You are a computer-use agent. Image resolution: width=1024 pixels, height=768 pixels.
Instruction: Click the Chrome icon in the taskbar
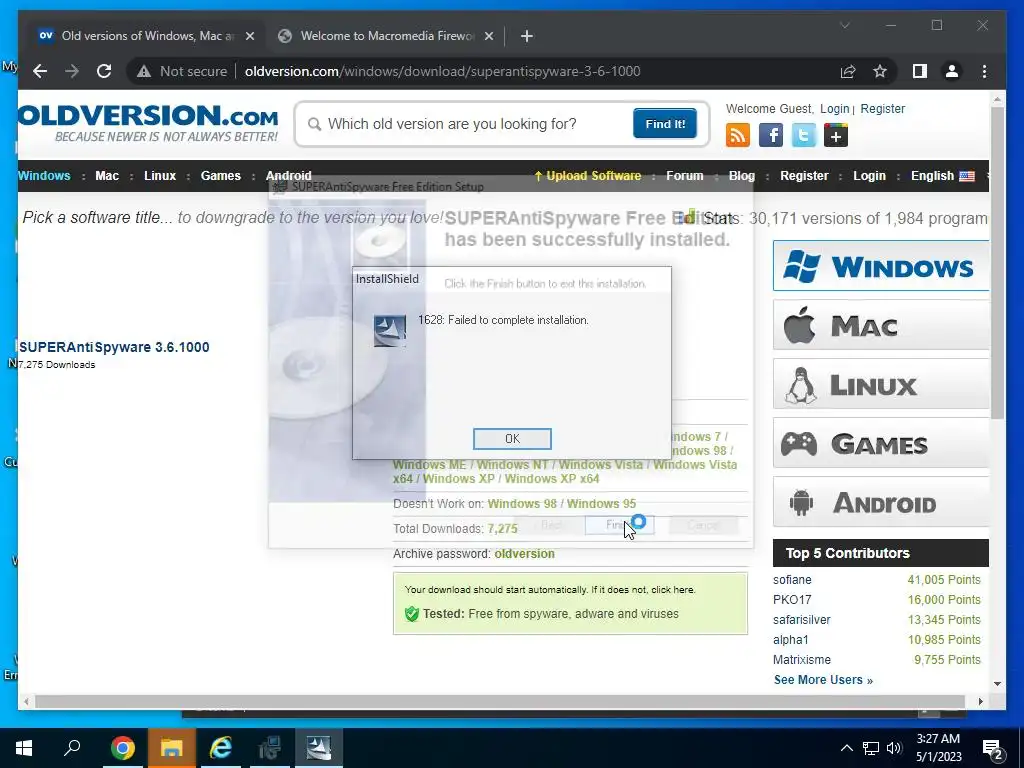click(122, 748)
